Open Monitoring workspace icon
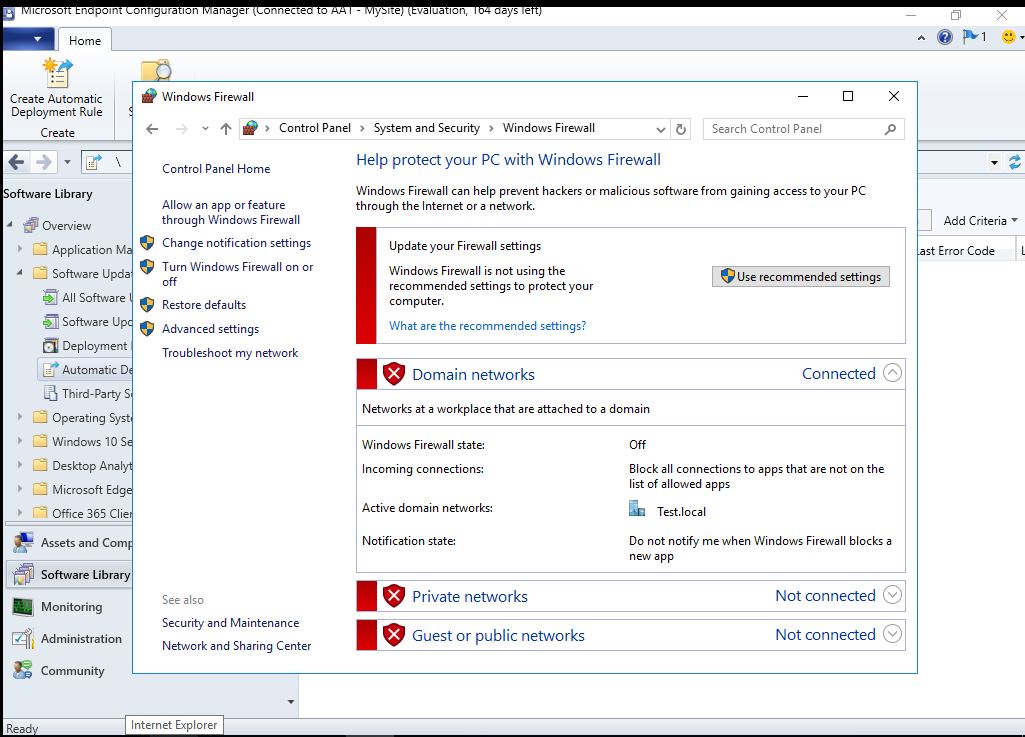Screen dimensions: 1025x737 [x=23, y=606]
